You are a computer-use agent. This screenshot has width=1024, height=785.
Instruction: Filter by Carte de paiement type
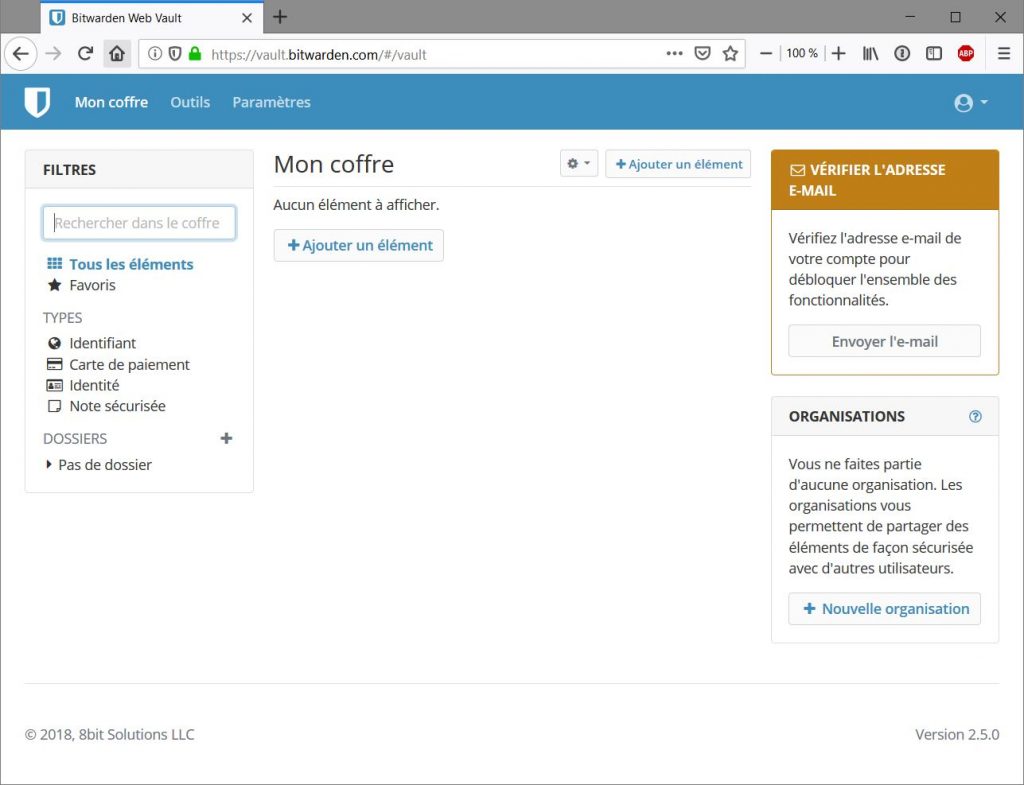[128, 365]
